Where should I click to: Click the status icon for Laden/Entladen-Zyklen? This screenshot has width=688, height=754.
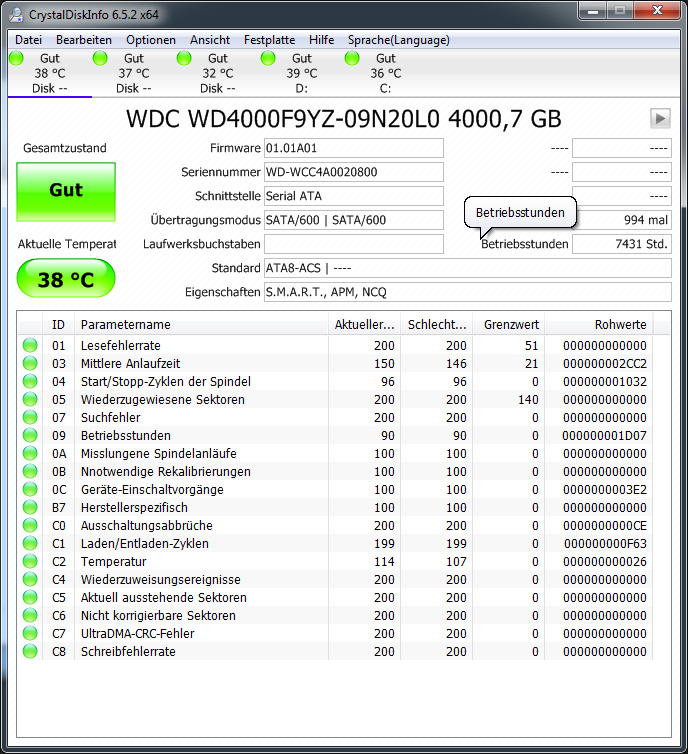click(x=30, y=543)
